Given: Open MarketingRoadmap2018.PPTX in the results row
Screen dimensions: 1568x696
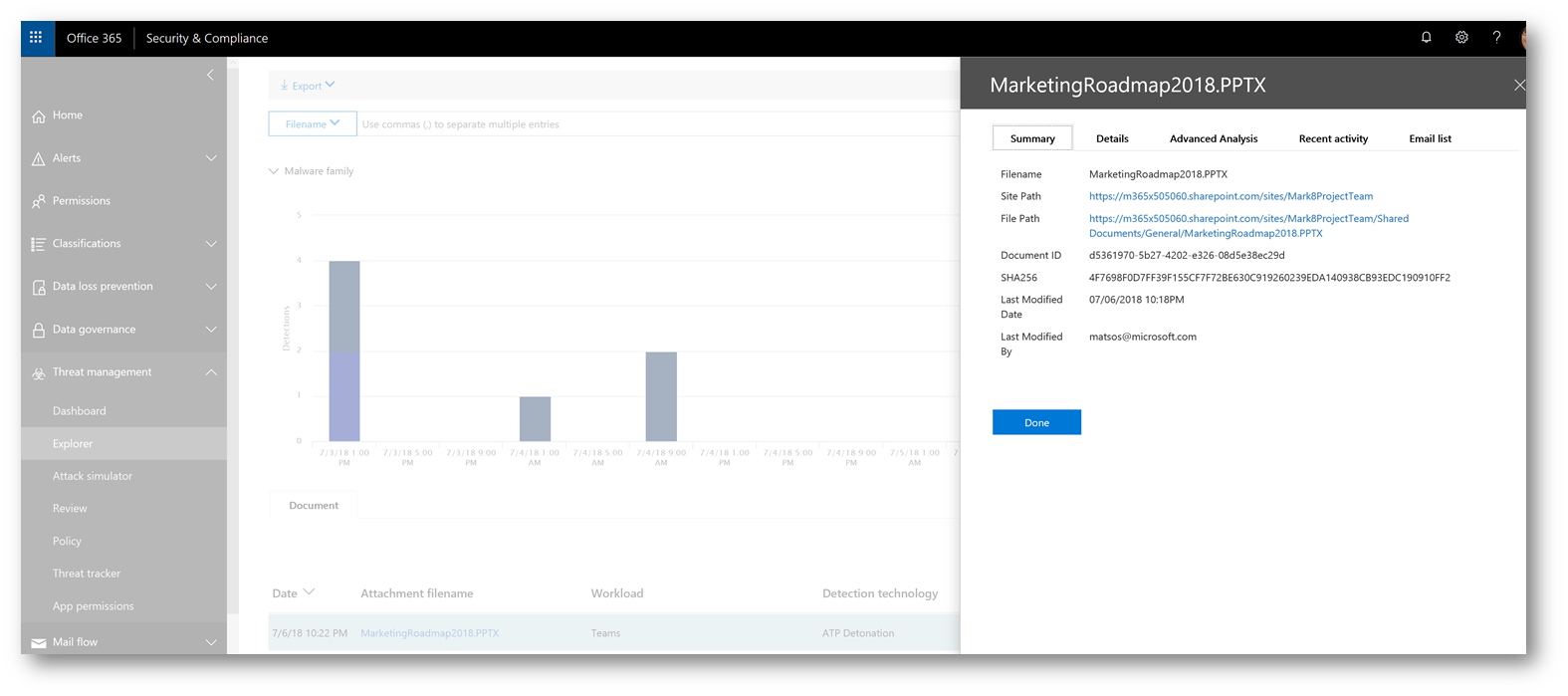Looking at the screenshot, I should point(429,633).
